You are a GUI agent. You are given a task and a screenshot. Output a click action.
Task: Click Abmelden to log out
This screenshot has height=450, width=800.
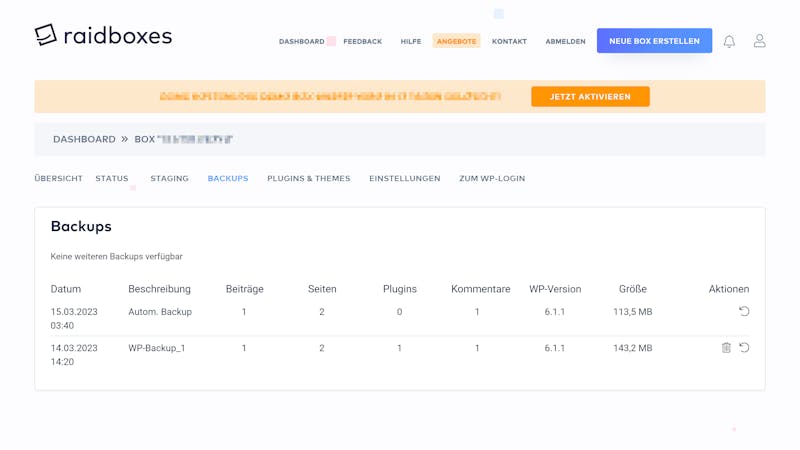565,41
